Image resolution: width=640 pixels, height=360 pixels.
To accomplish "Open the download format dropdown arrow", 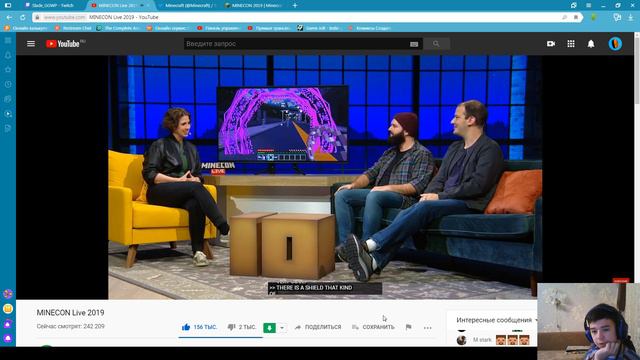I will tap(282, 328).
